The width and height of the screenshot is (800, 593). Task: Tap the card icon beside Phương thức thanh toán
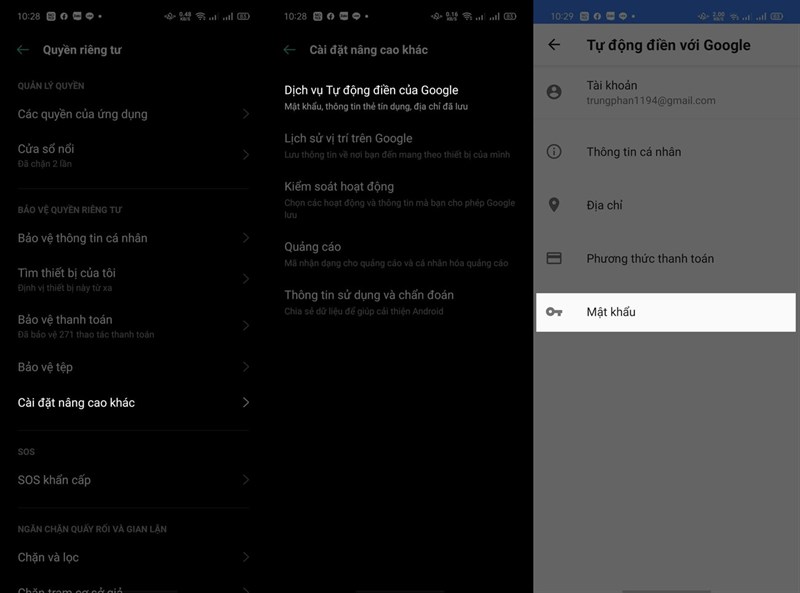(554, 258)
